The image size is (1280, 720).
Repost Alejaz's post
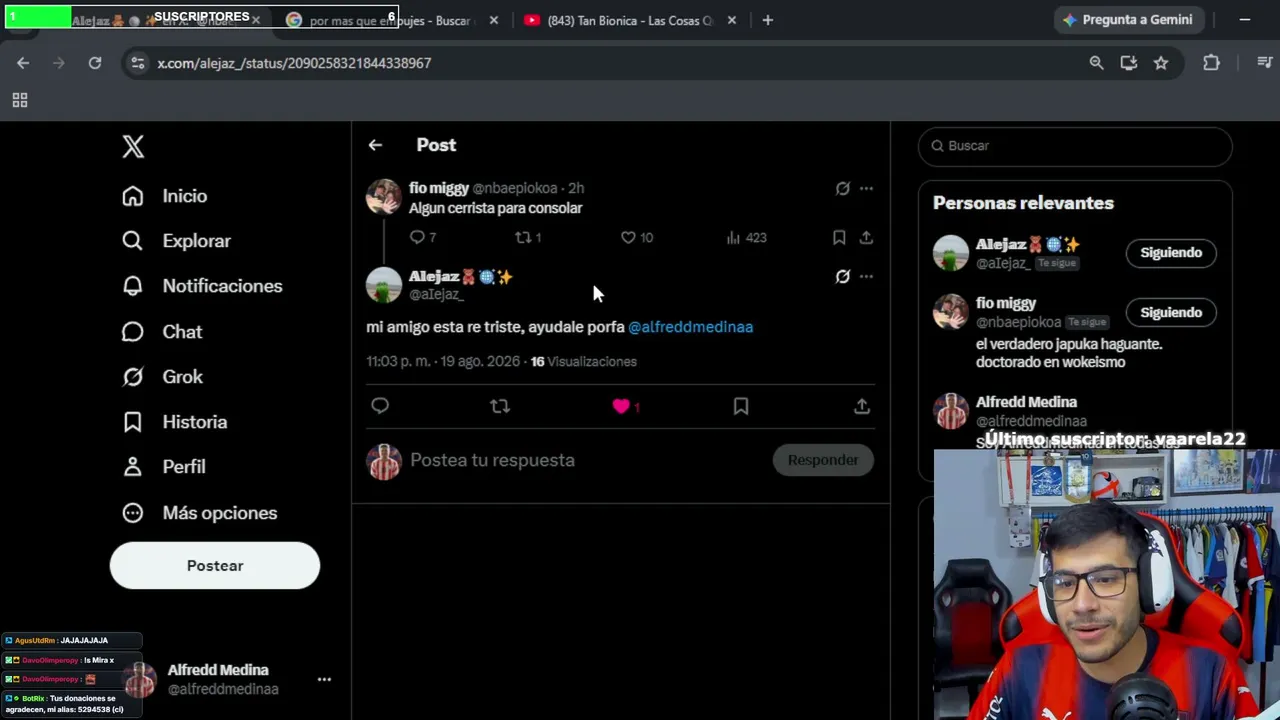pyautogui.click(x=500, y=406)
